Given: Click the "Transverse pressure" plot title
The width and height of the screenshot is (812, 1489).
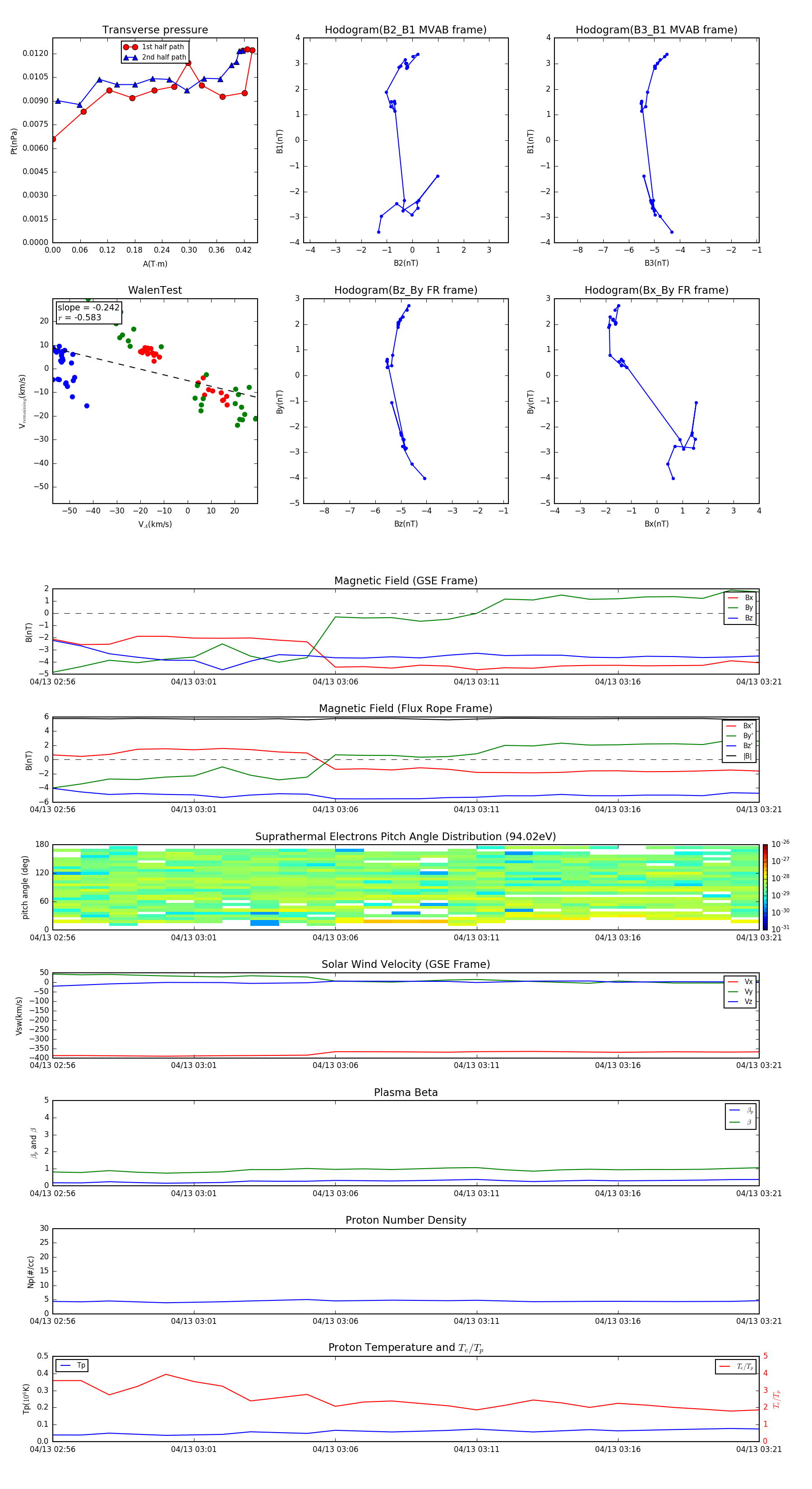Looking at the screenshot, I should 155,30.
